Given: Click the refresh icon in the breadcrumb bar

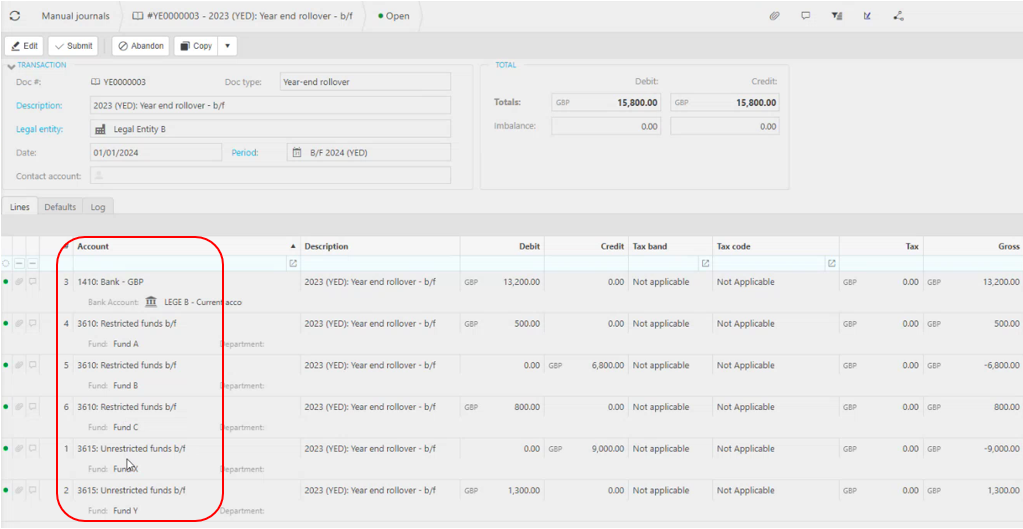Looking at the screenshot, I should pyautogui.click(x=14, y=16).
